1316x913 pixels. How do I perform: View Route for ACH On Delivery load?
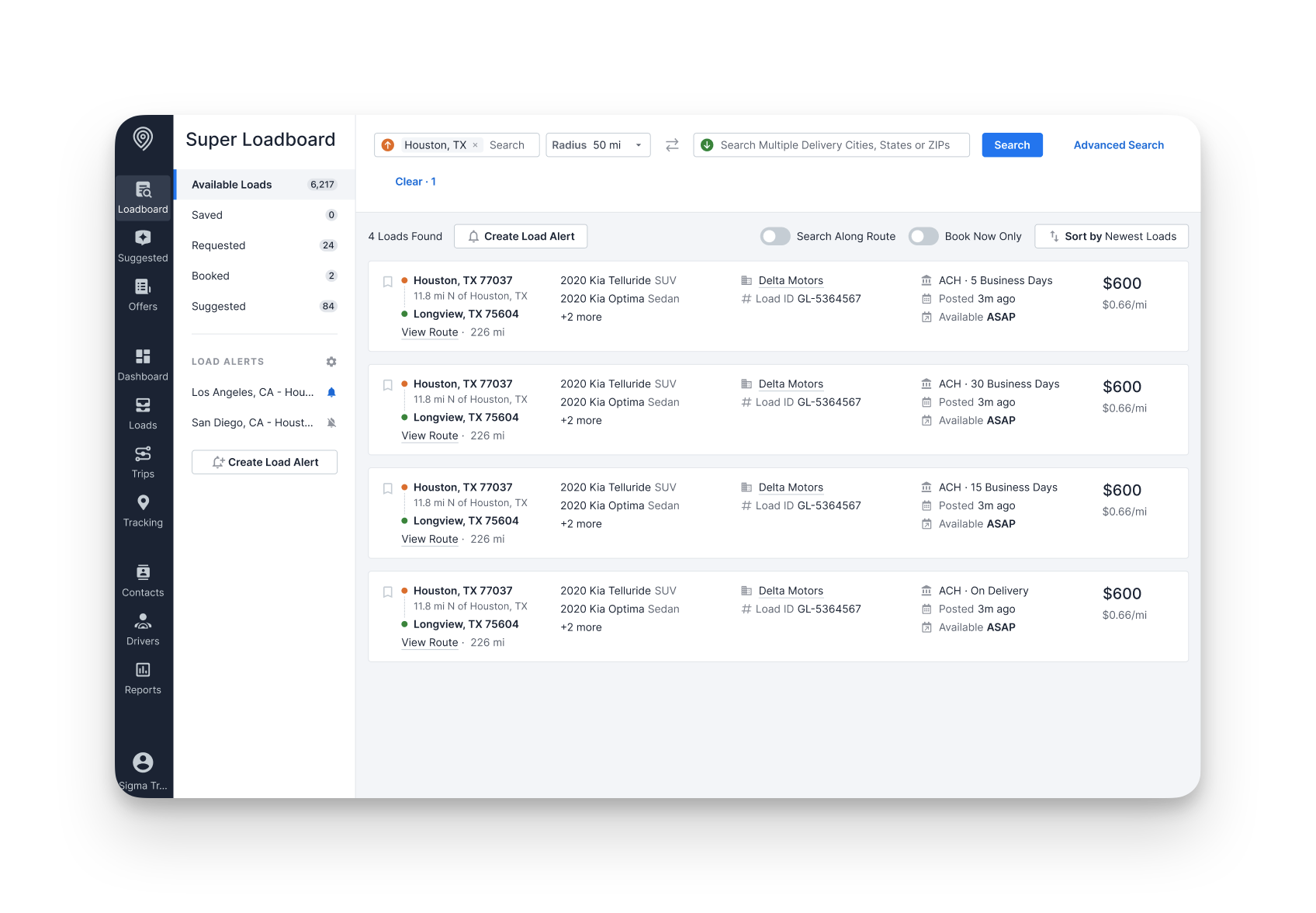(x=430, y=642)
